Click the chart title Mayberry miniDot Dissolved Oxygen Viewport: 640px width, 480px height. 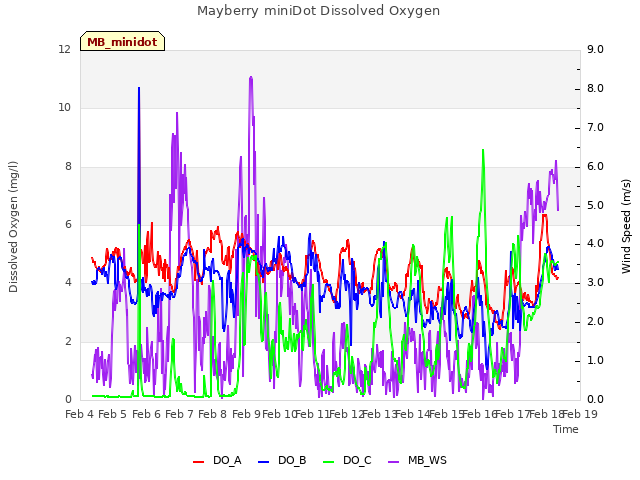pyautogui.click(x=318, y=11)
